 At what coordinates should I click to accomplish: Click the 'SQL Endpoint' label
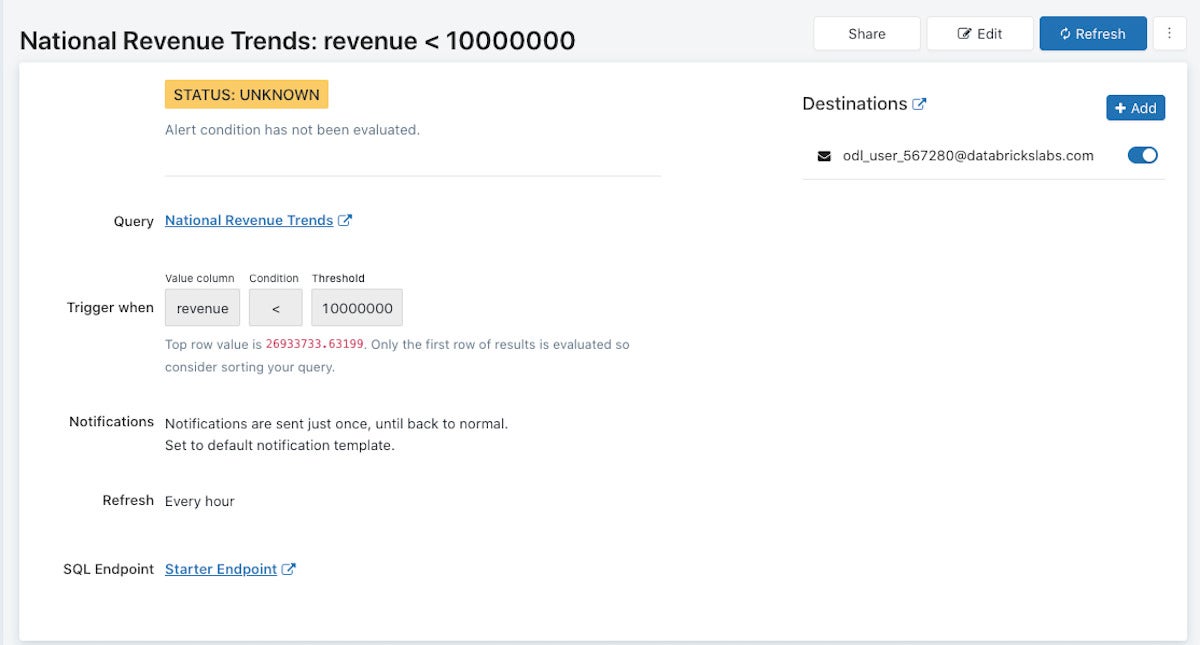(109, 569)
